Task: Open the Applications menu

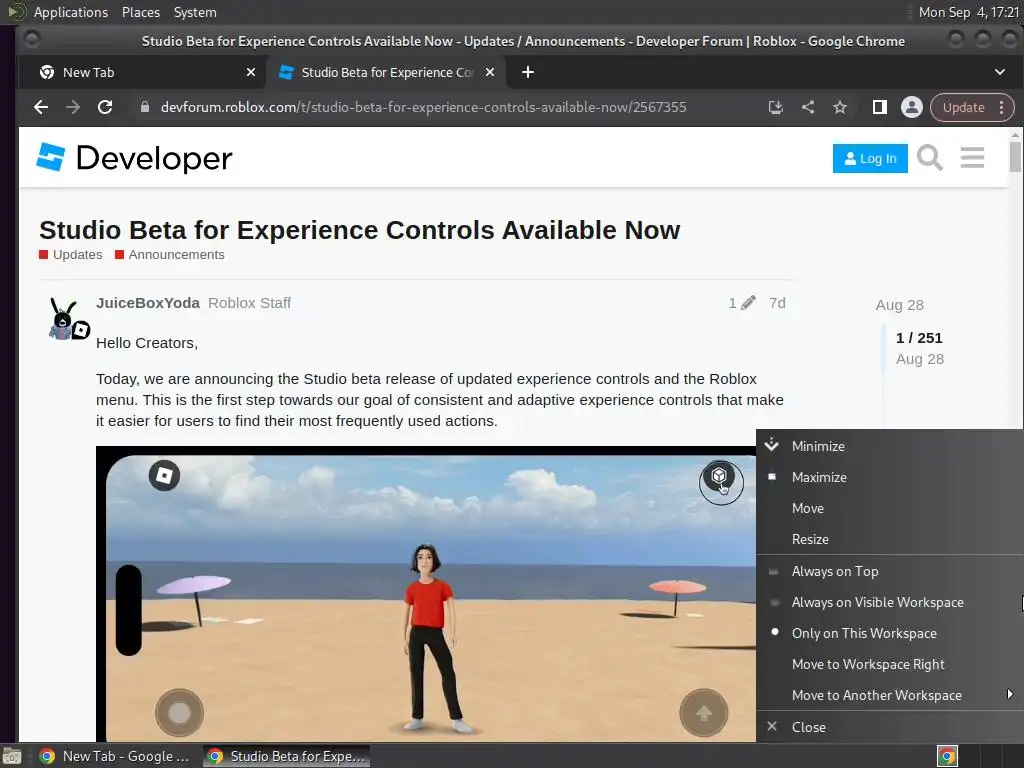Action: [x=71, y=12]
